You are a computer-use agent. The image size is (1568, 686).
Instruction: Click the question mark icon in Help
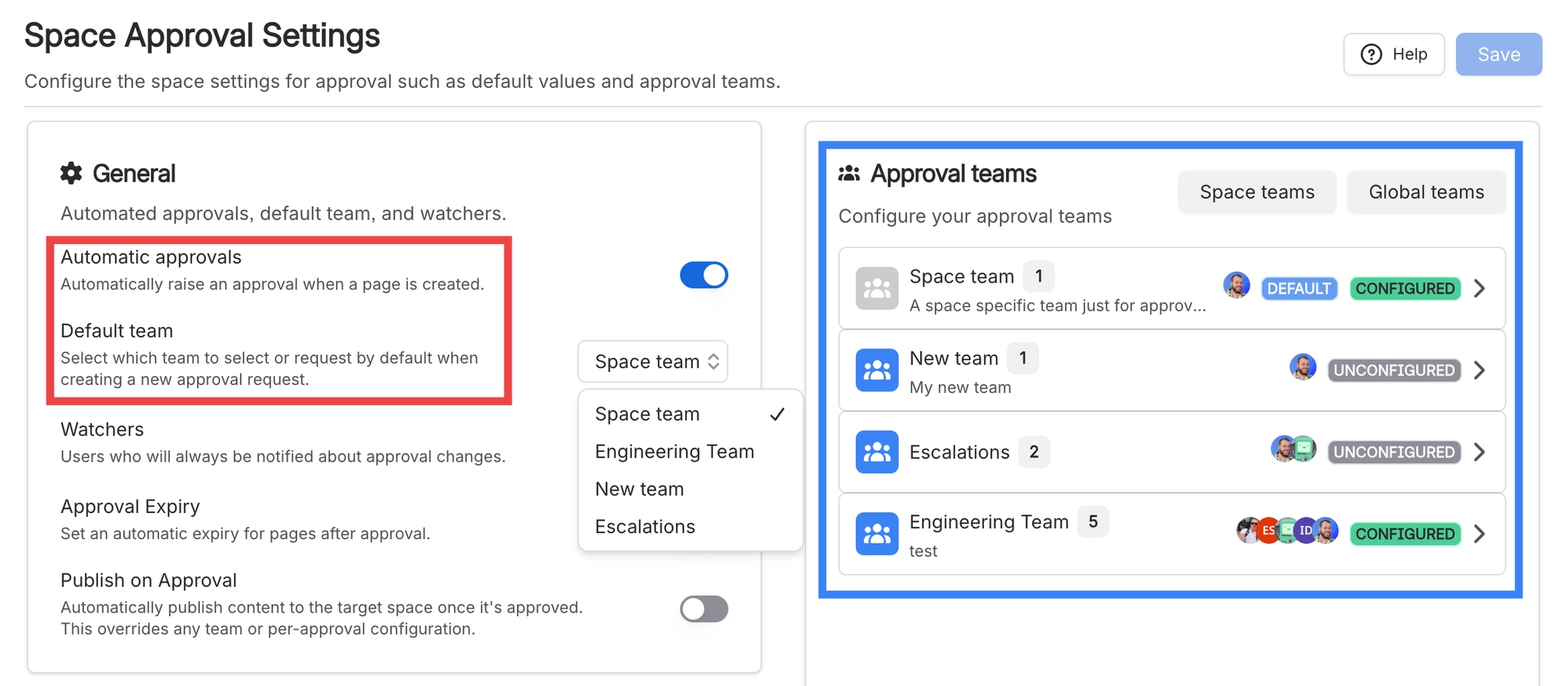1370,54
